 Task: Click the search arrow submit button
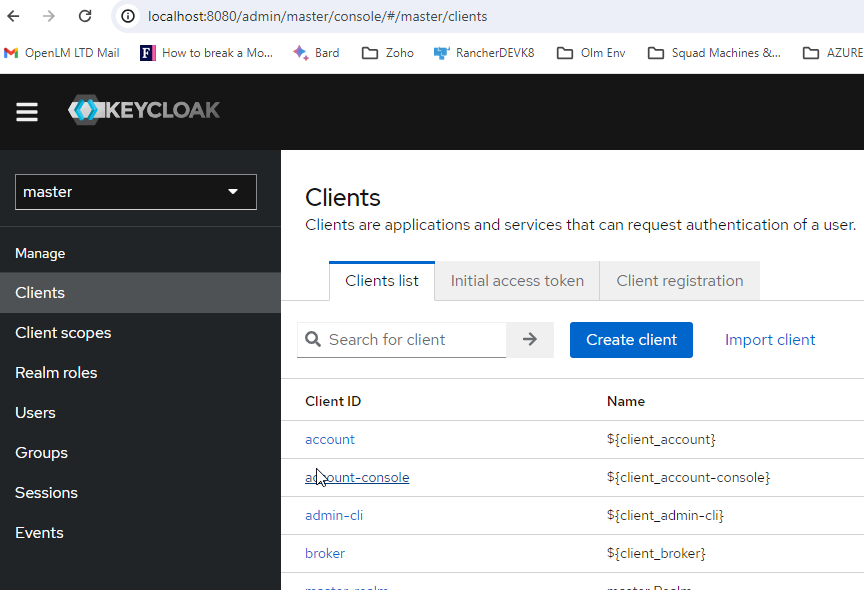530,340
